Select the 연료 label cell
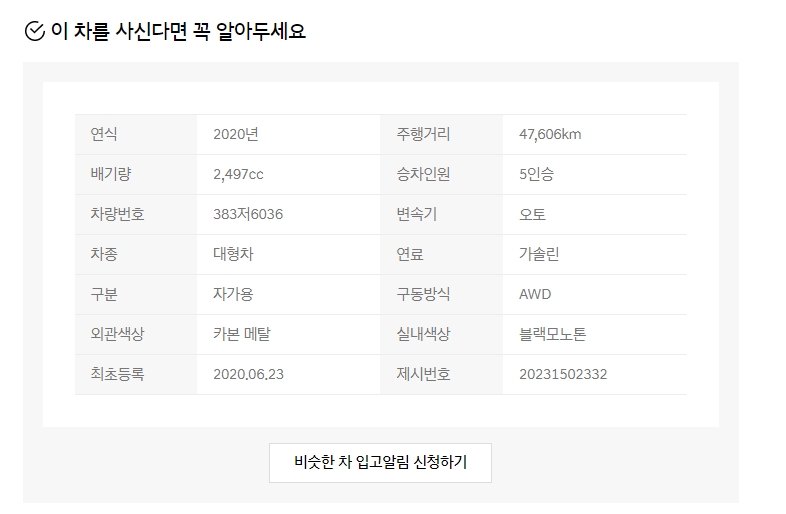This screenshot has width=786, height=514. pos(442,254)
